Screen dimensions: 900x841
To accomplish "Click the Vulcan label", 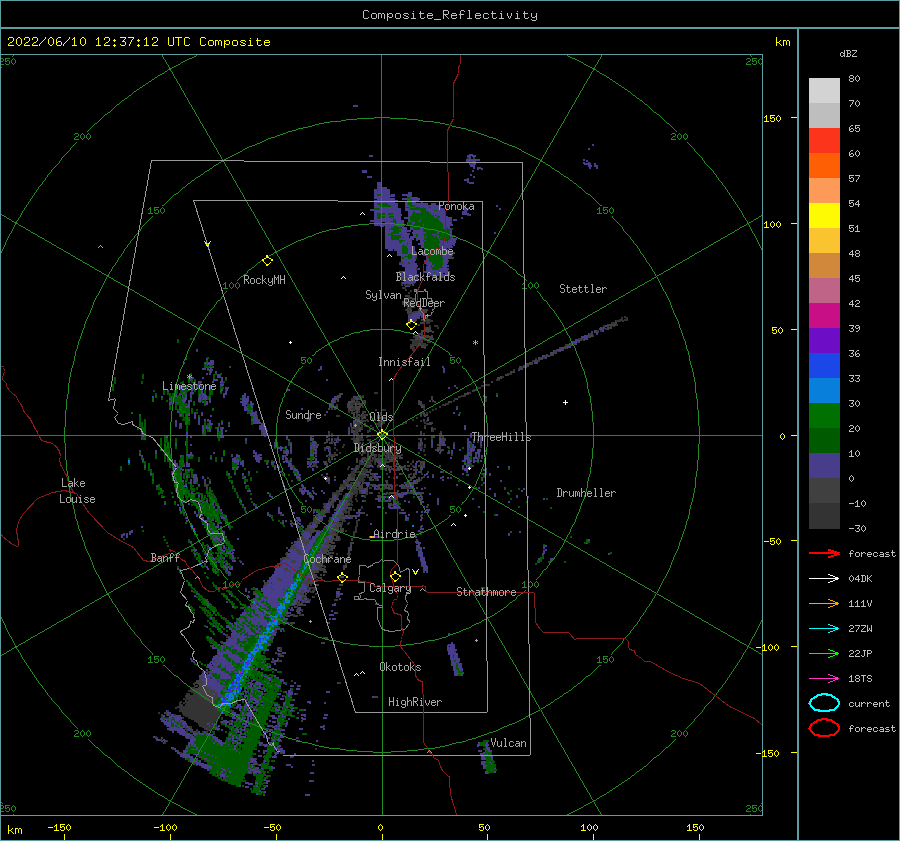I will (508, 743).
